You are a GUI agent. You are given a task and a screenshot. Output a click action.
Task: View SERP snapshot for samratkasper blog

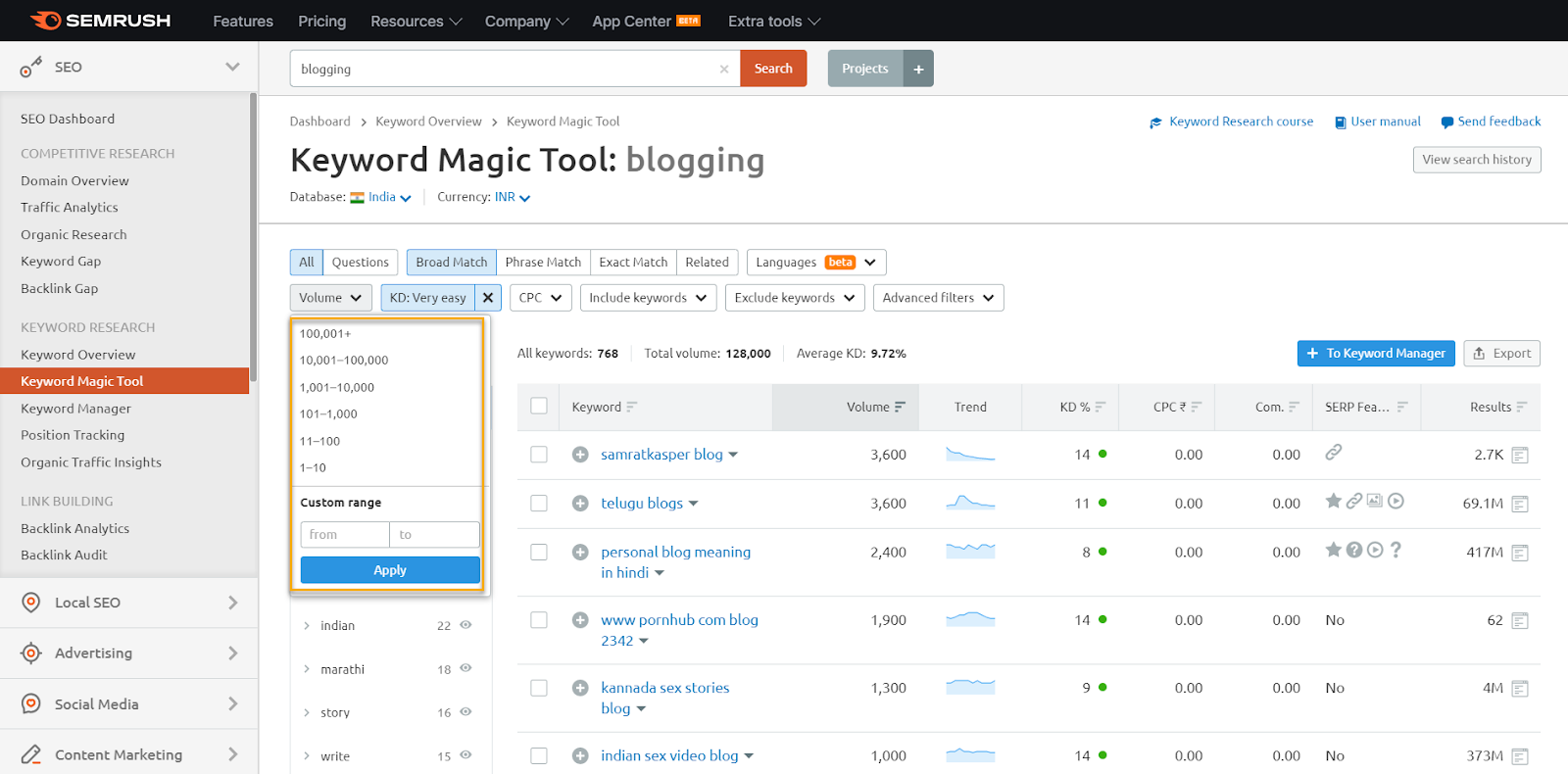(x=1520, y=455)
